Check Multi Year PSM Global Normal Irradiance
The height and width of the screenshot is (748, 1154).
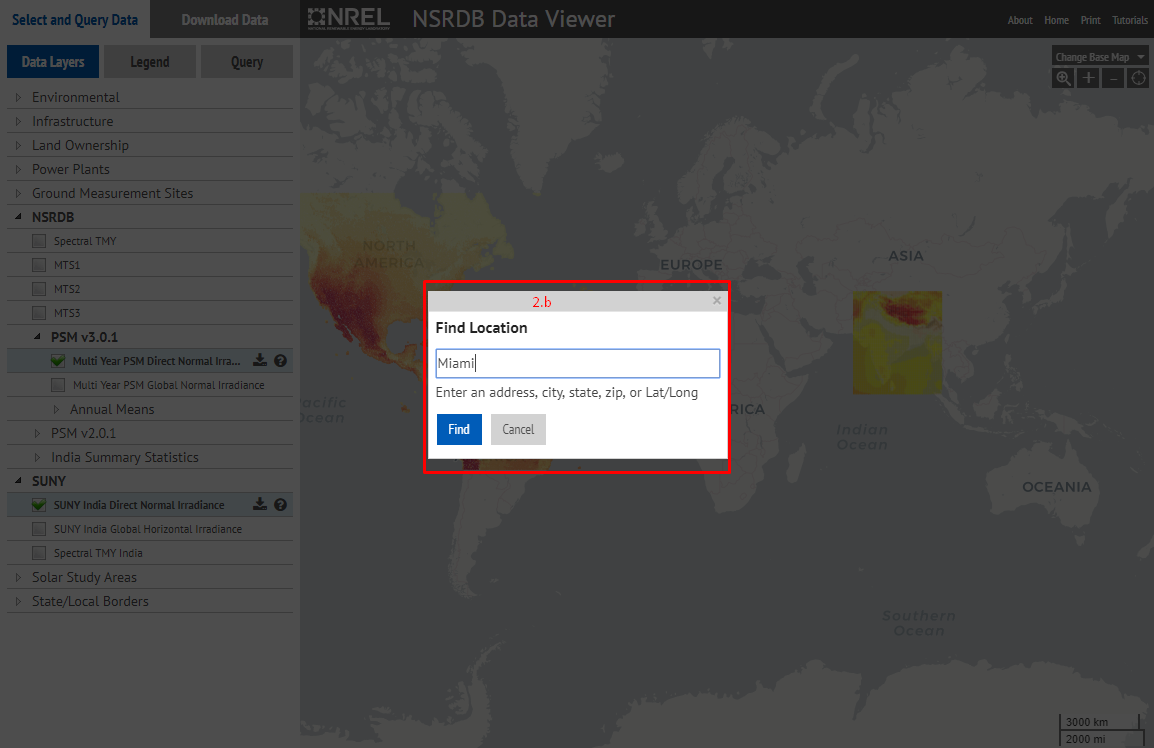[58, 385]
